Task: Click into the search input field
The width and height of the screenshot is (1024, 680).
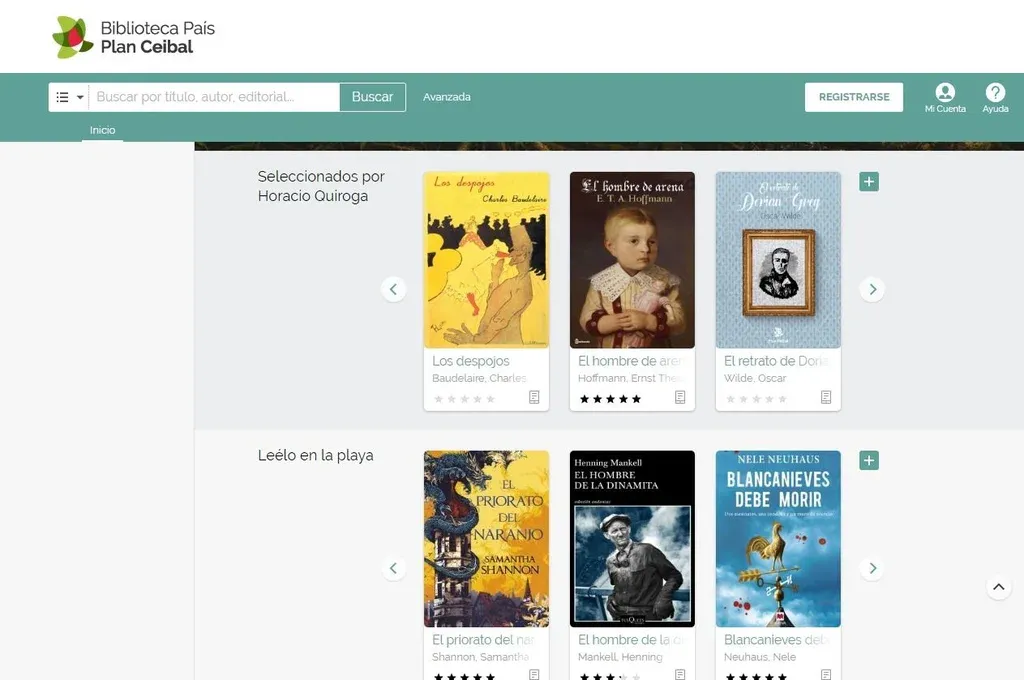Action: 214,97
